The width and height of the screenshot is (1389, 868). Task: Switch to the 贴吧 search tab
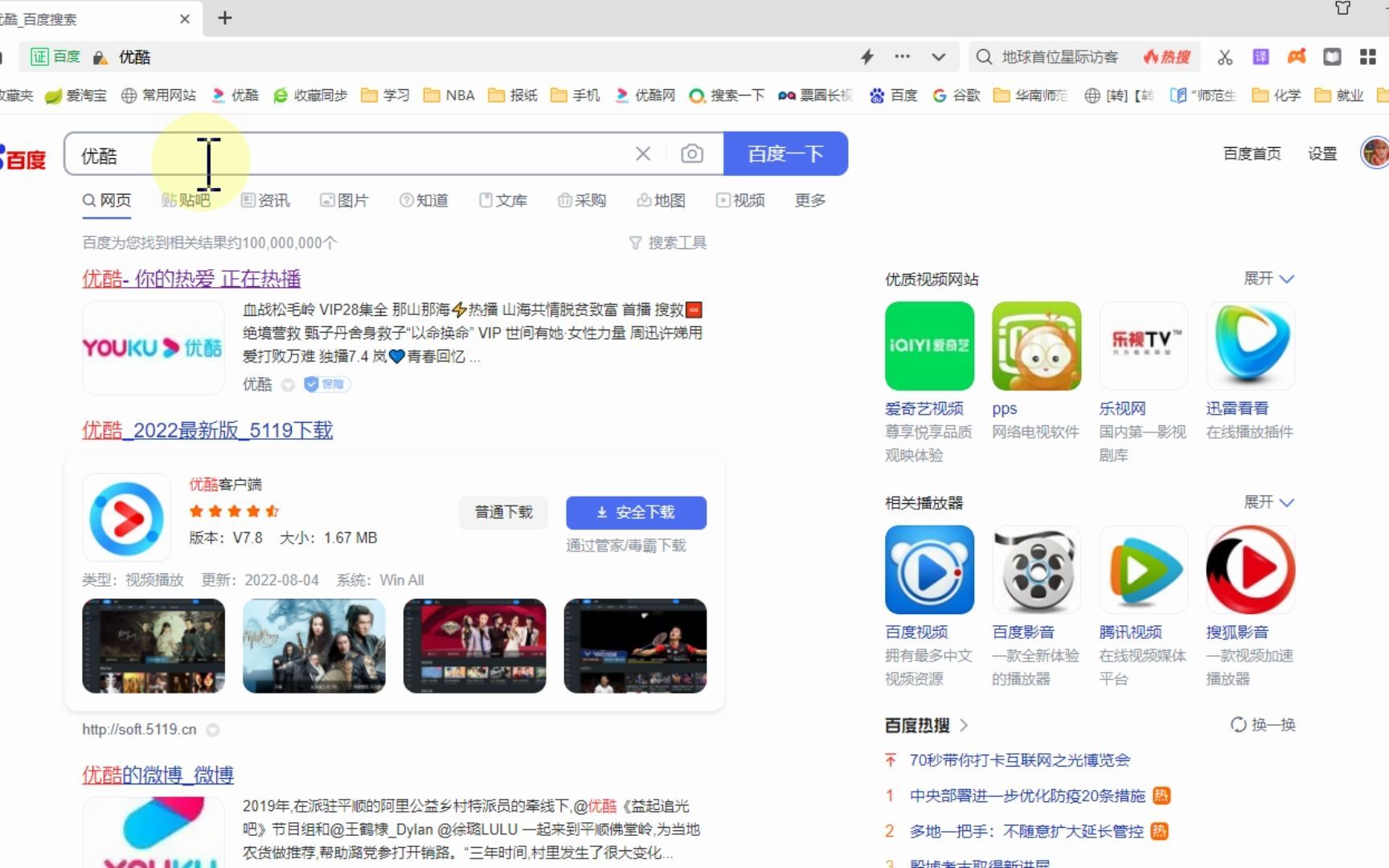point(186,200)
